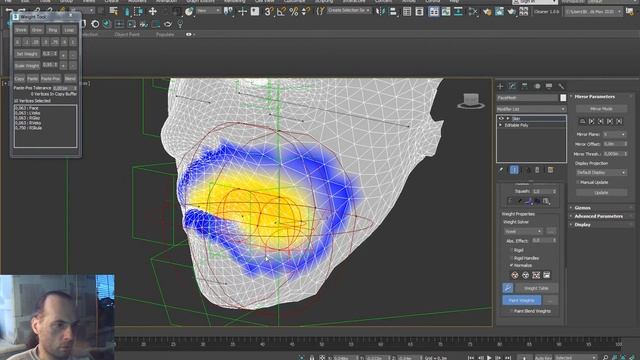Open the Weight Solver dropdown
Image resolution: width=640 pixels, height=360 pixels.
523,231
